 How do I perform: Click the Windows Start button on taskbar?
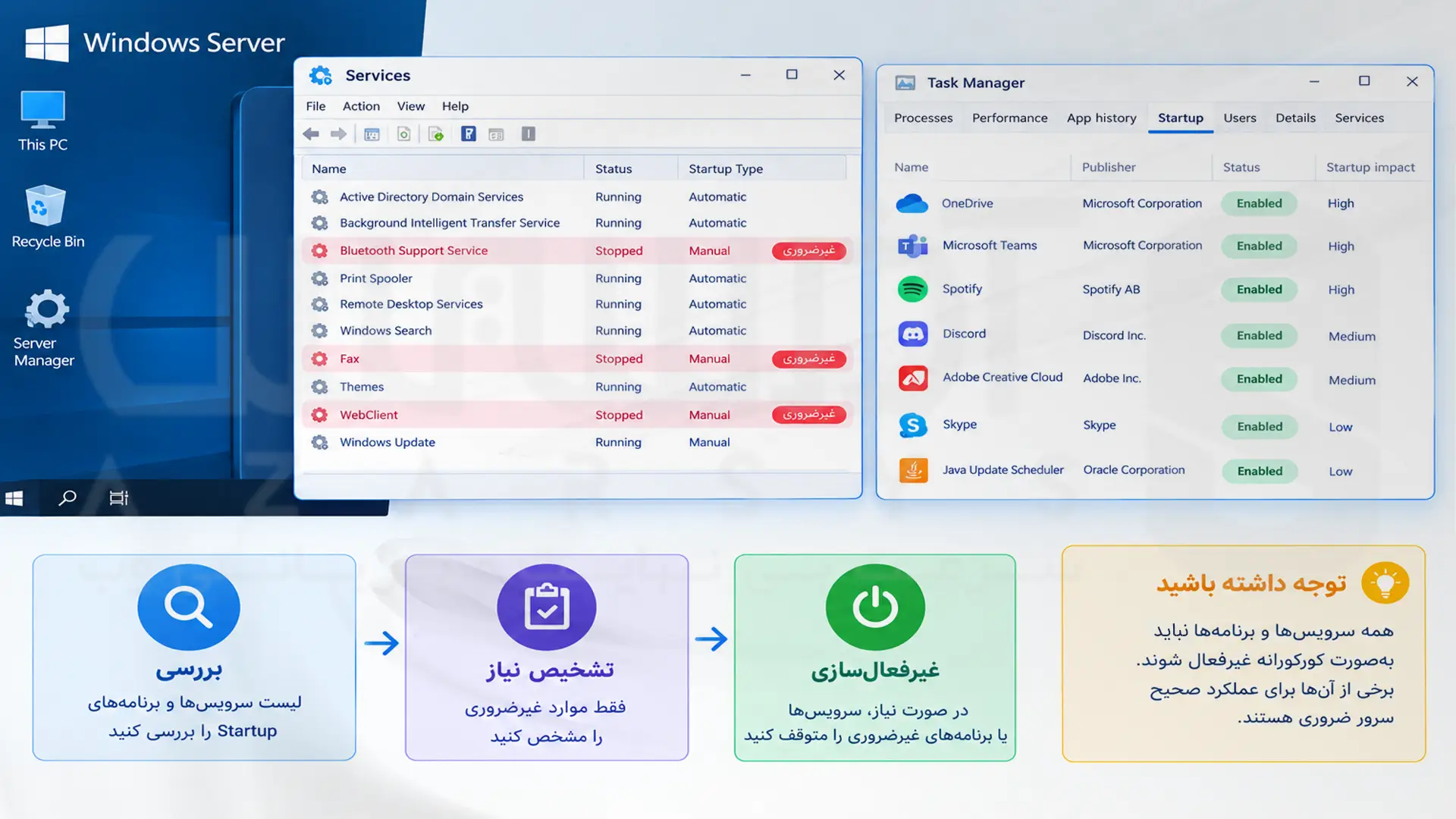click(x=14, y=498)
